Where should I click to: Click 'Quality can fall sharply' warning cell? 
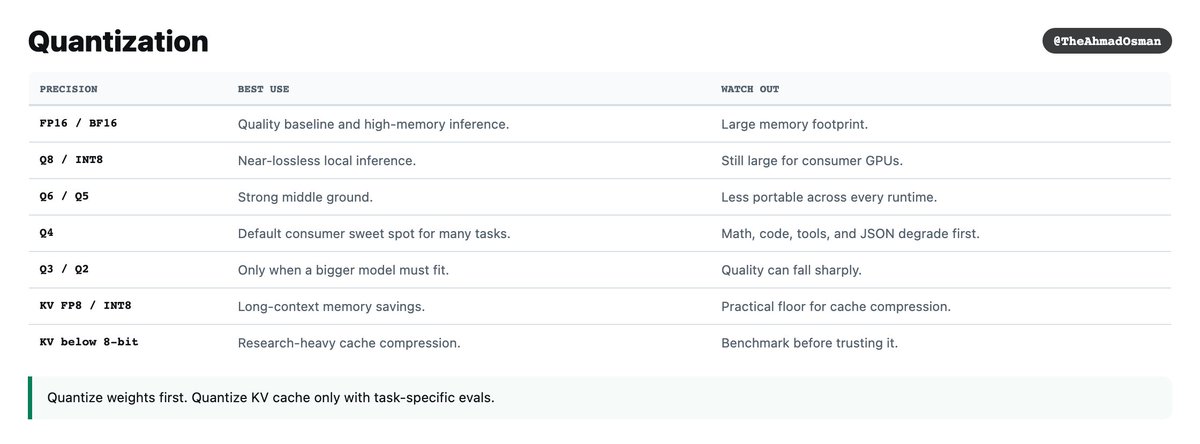click(x=791, y=270)
